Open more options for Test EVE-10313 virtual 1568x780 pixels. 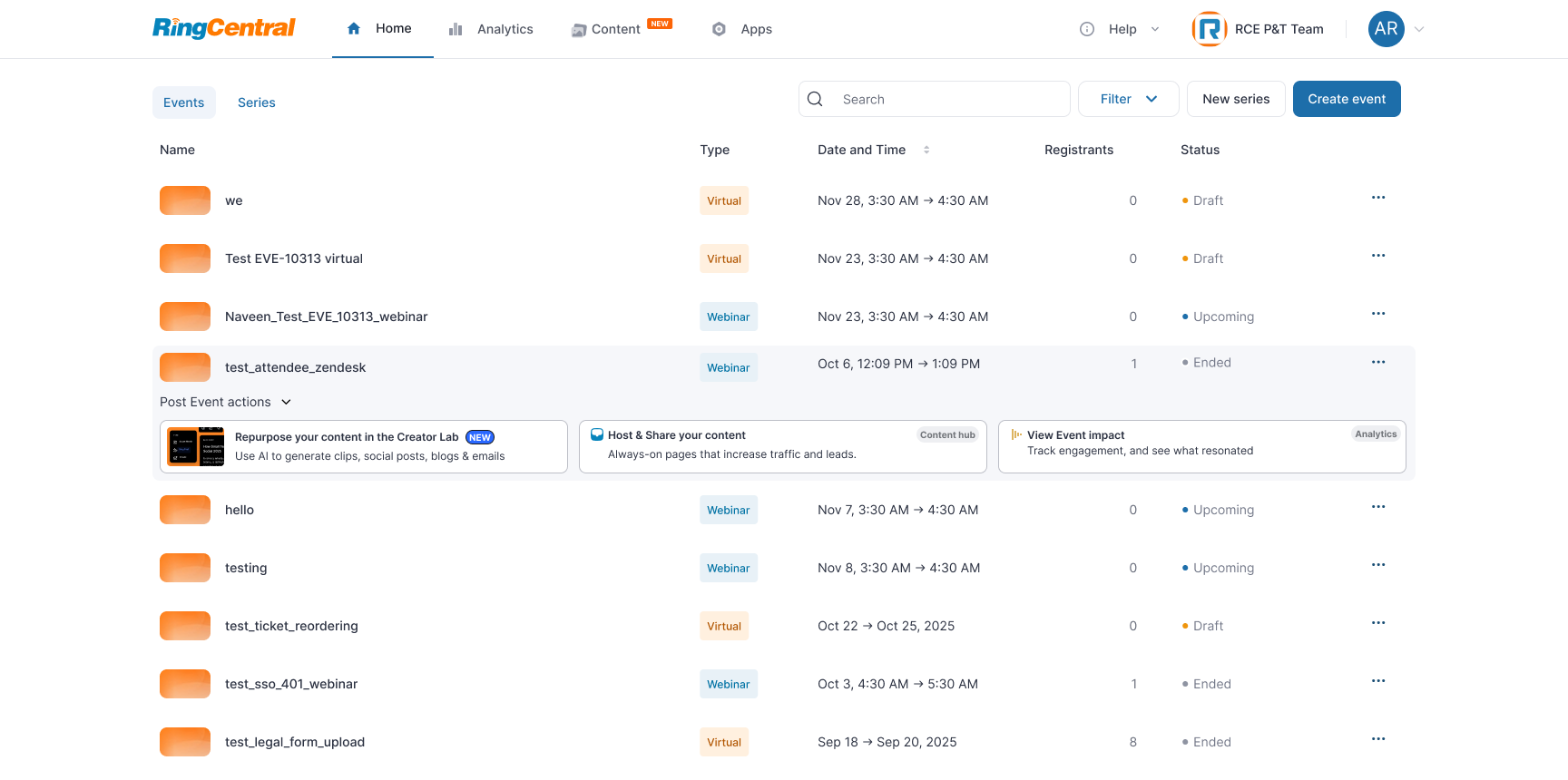tap(1378, 256)
